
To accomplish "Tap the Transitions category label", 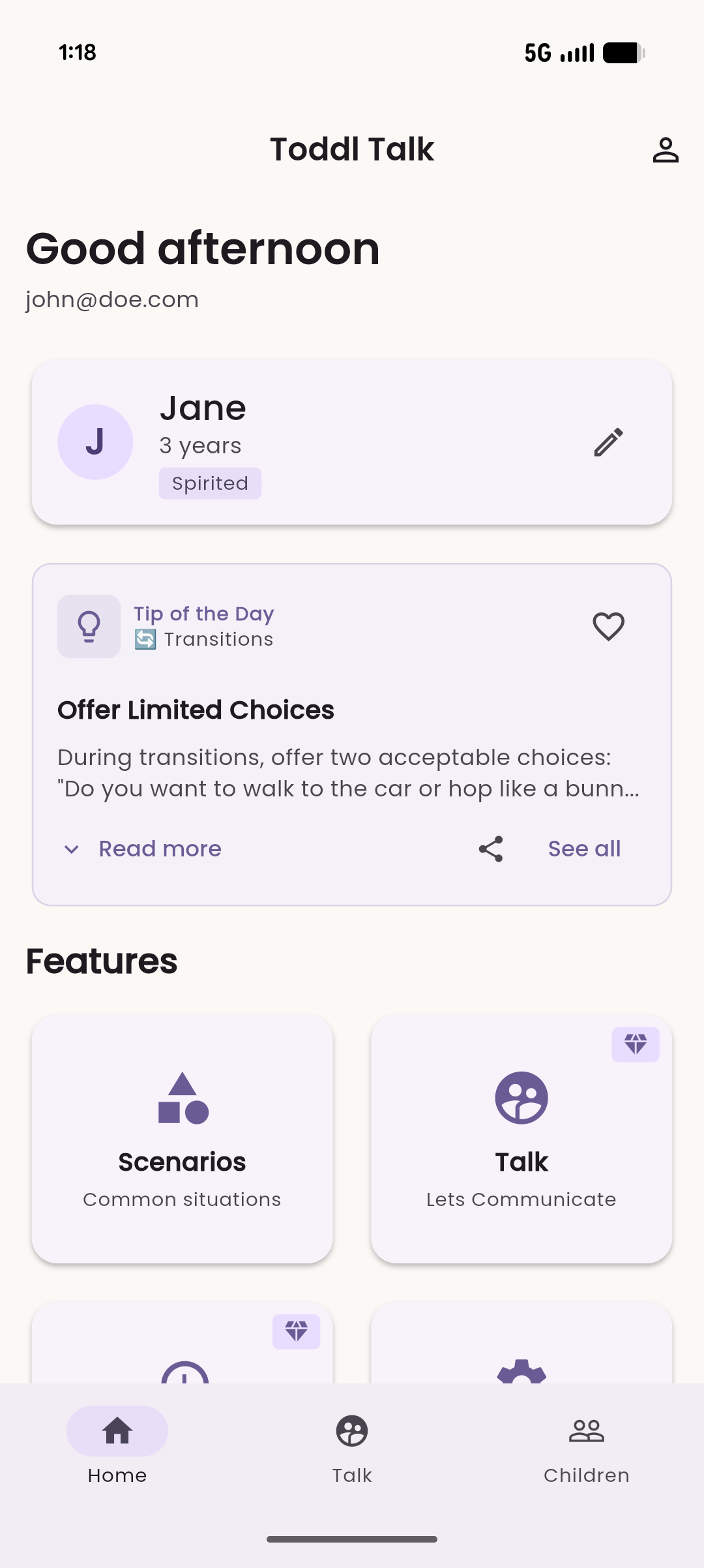I will 218,639.
